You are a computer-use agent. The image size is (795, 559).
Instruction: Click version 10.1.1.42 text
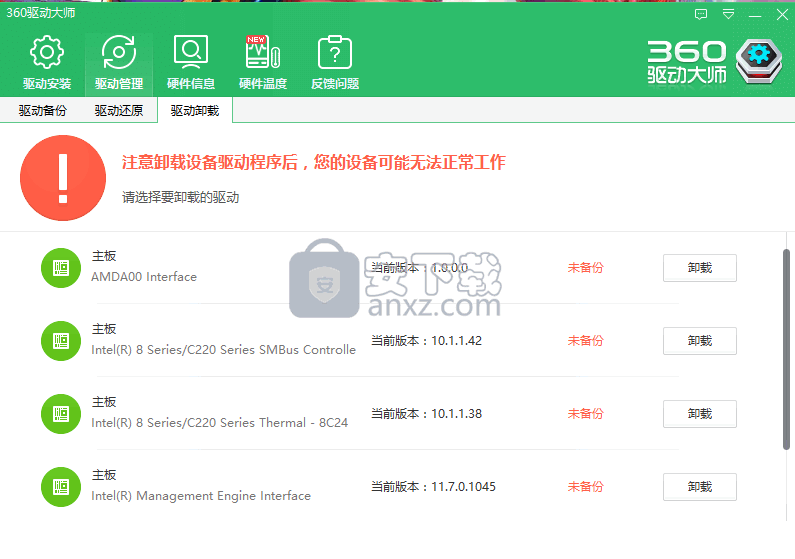tap(456, 341)
